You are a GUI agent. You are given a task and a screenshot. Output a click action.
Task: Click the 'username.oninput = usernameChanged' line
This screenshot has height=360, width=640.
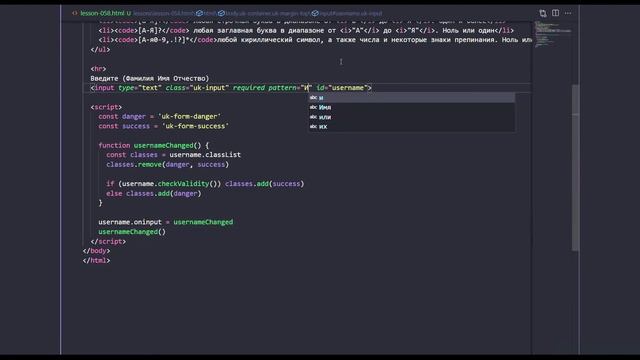[x=165, y=222]
